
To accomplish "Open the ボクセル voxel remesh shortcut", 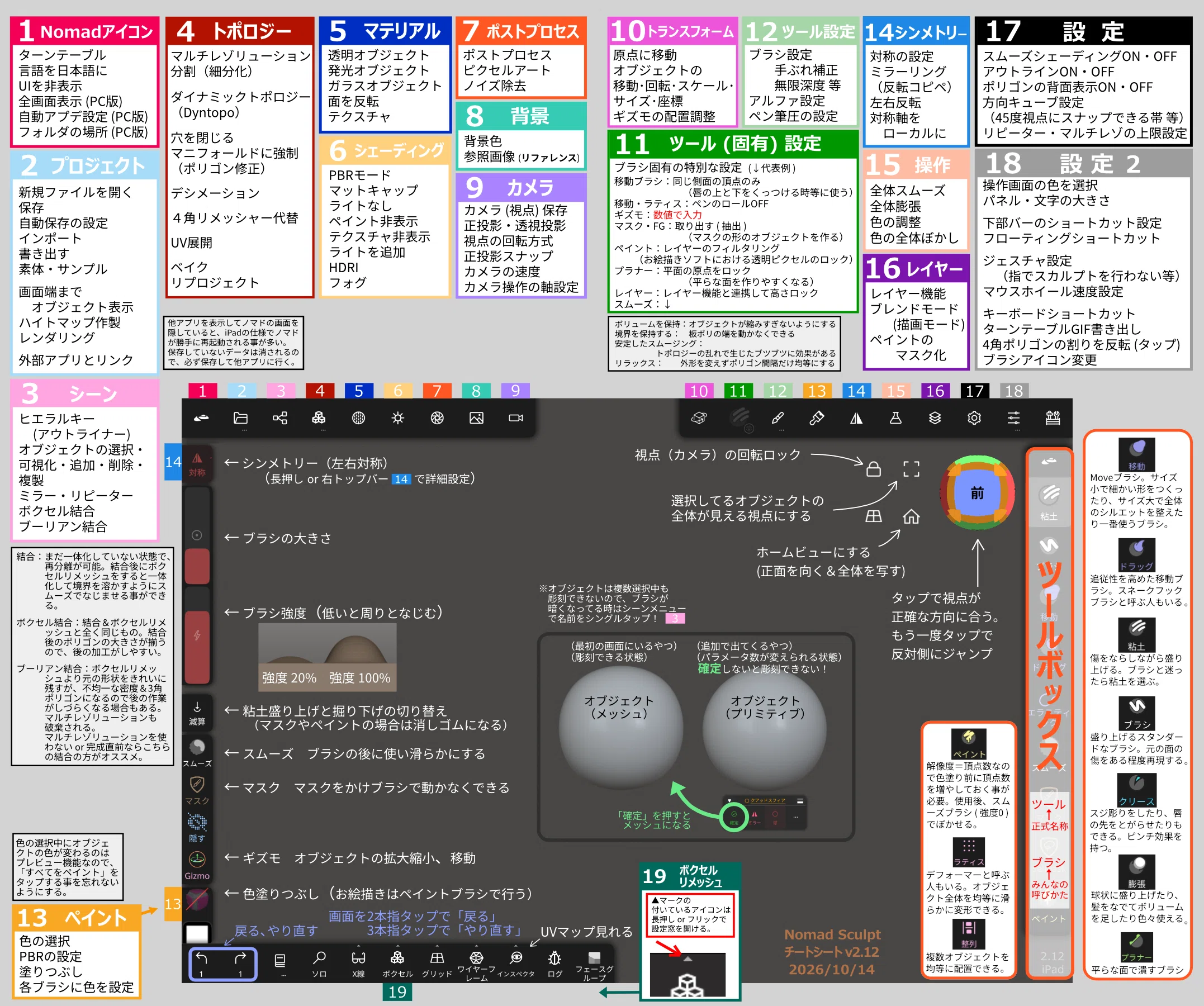I will 397,964.
